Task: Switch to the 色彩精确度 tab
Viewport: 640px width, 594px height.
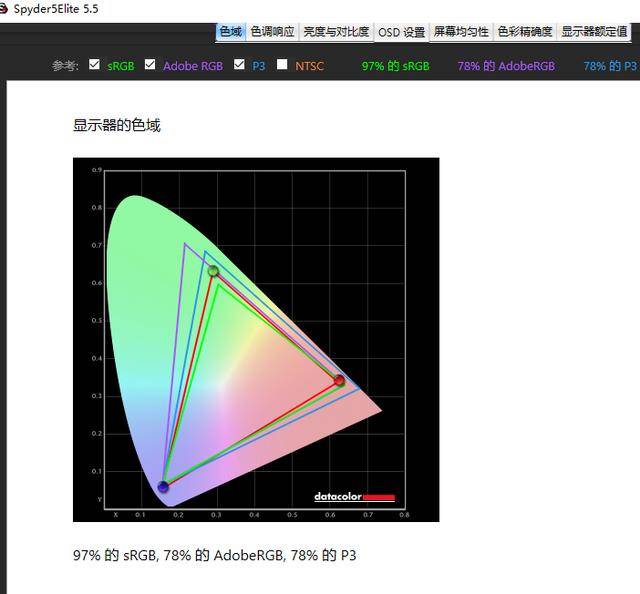Action: (525, 32)
